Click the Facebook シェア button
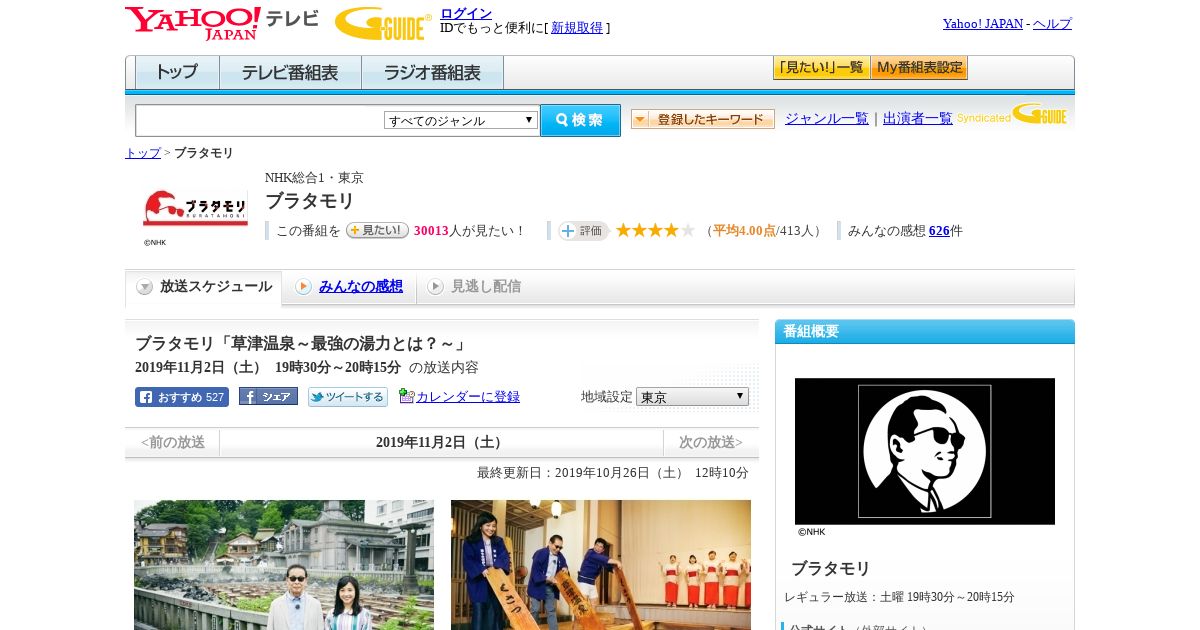Screen dimensions: 1200x630 tap(268, 396)
